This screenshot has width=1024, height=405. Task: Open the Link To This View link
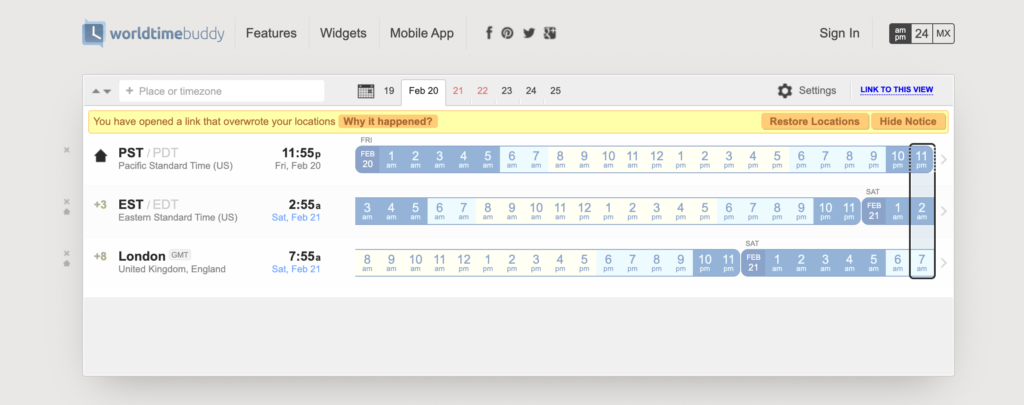pyautogui.click(x=896, y=90)
